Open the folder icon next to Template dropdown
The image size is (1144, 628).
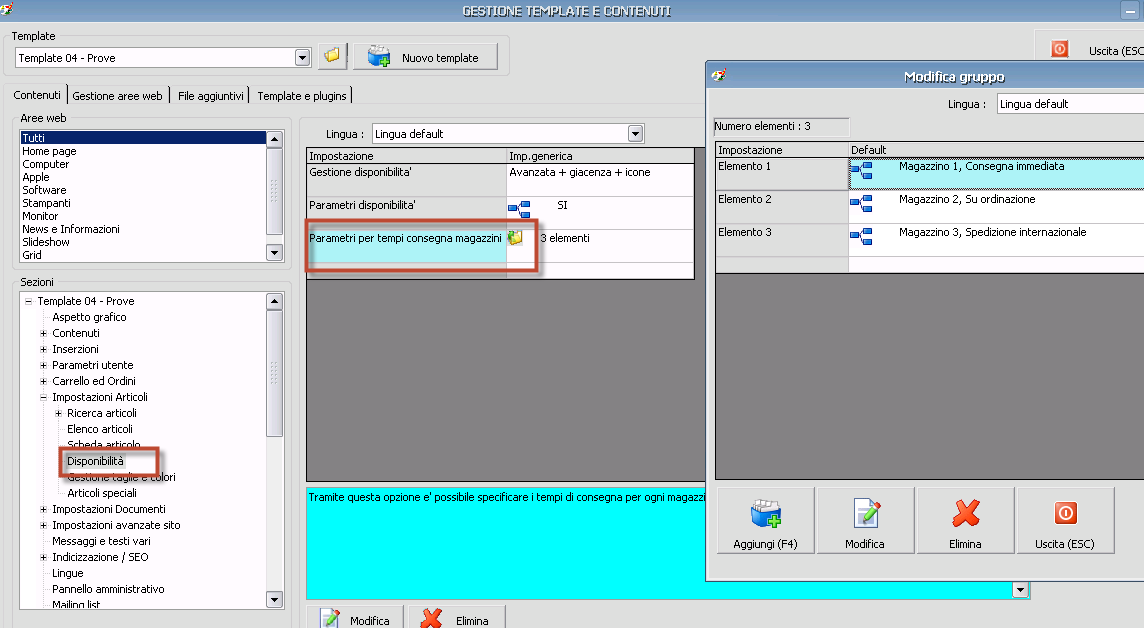point(332,56)
